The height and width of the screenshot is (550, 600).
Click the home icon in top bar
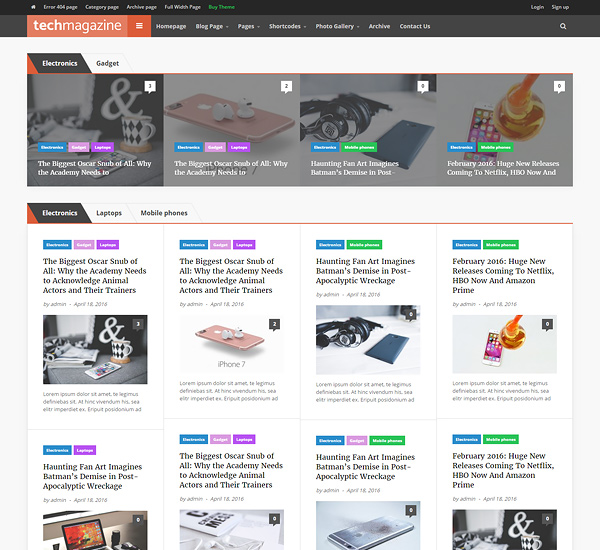33,7
